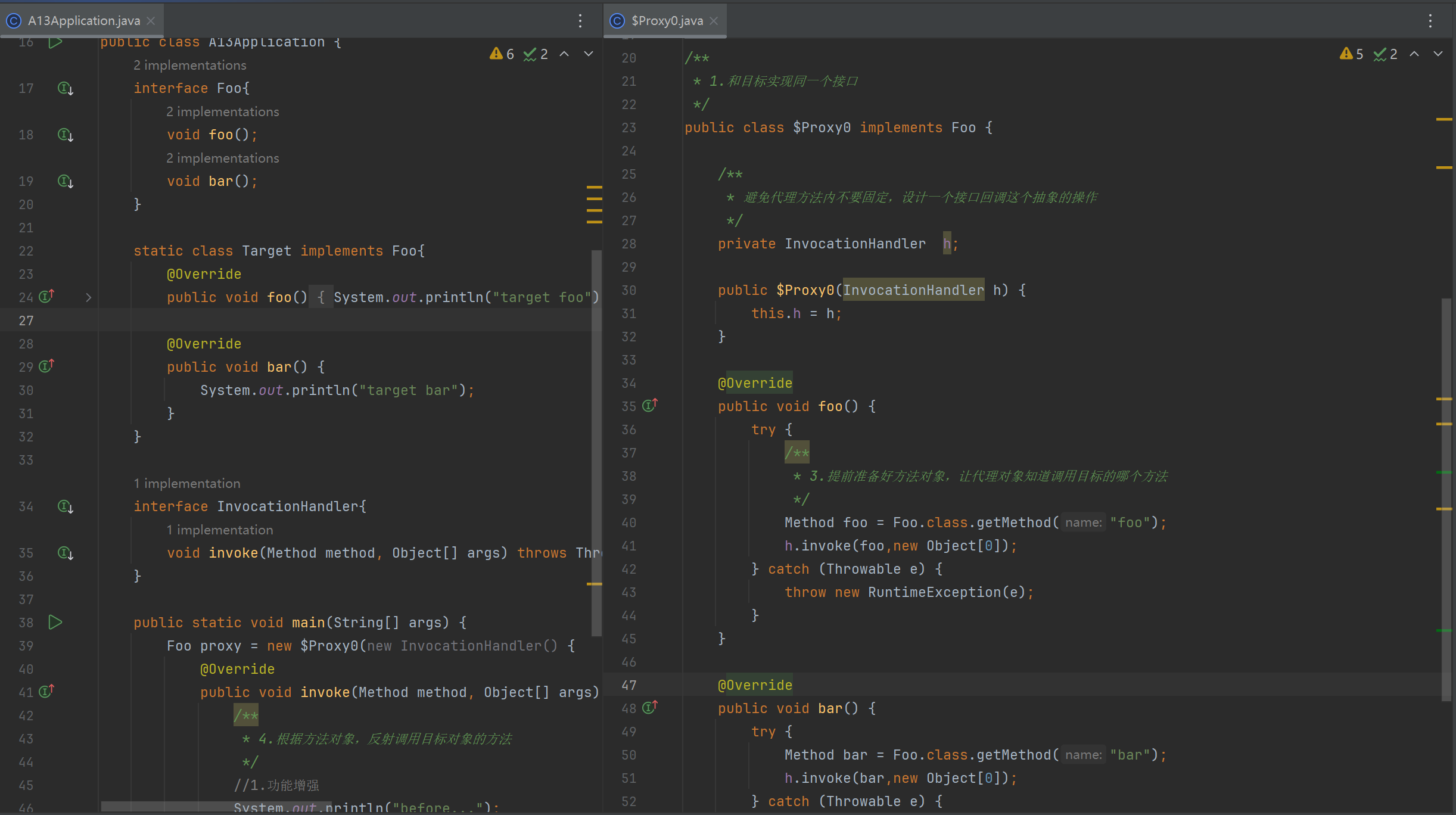
Task: Click the right editor vertical scrollbar
Action: click(1446, 499)
